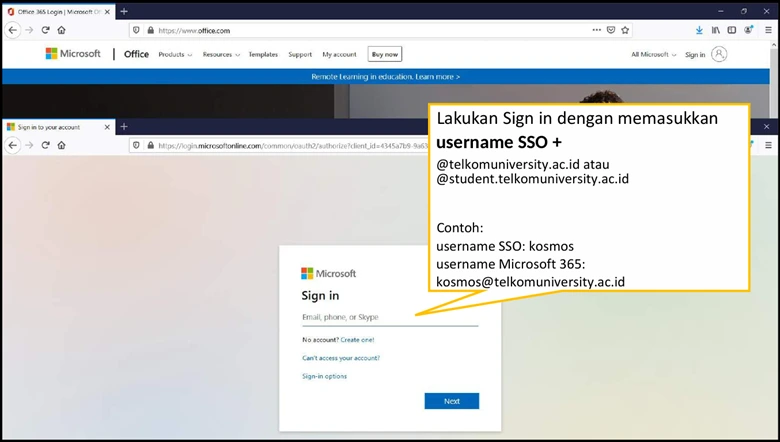Open hamburger menu in Office.com window
Image resolution: width=780 pixels, height=442 pixels.
tap(768, 30)
